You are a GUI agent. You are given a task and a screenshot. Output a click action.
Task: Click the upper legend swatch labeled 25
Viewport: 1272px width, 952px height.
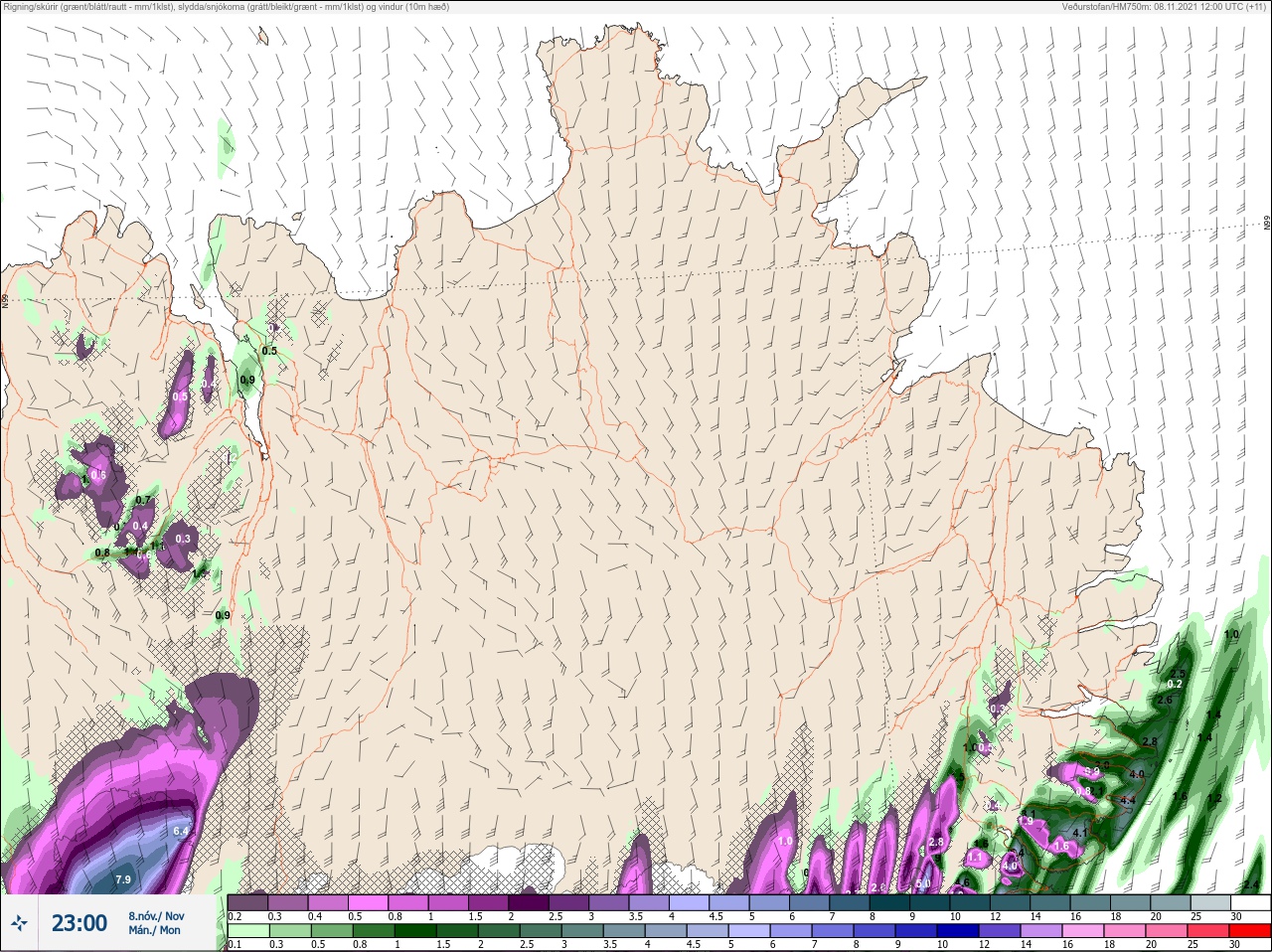tap(1210, 903)
